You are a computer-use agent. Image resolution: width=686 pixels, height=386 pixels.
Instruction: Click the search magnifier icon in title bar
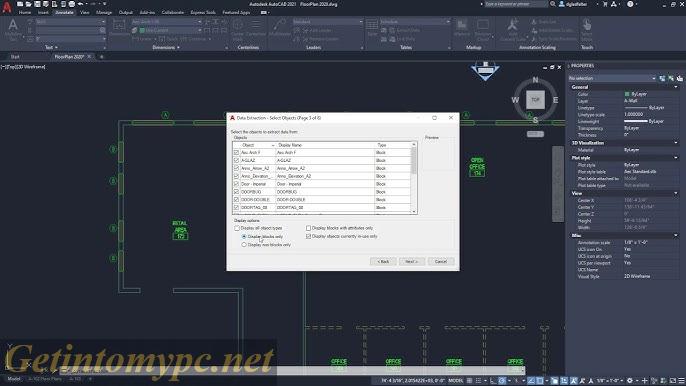553,4
